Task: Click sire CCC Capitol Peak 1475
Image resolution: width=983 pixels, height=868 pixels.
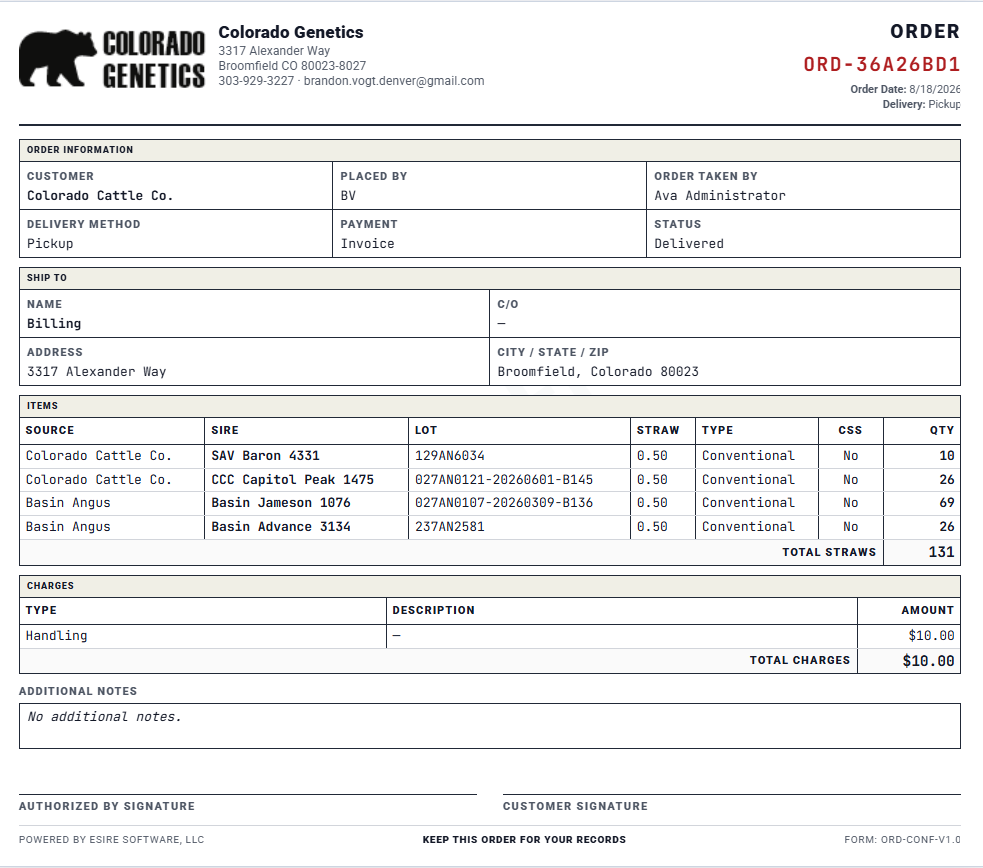Action: tap(292, 479)
